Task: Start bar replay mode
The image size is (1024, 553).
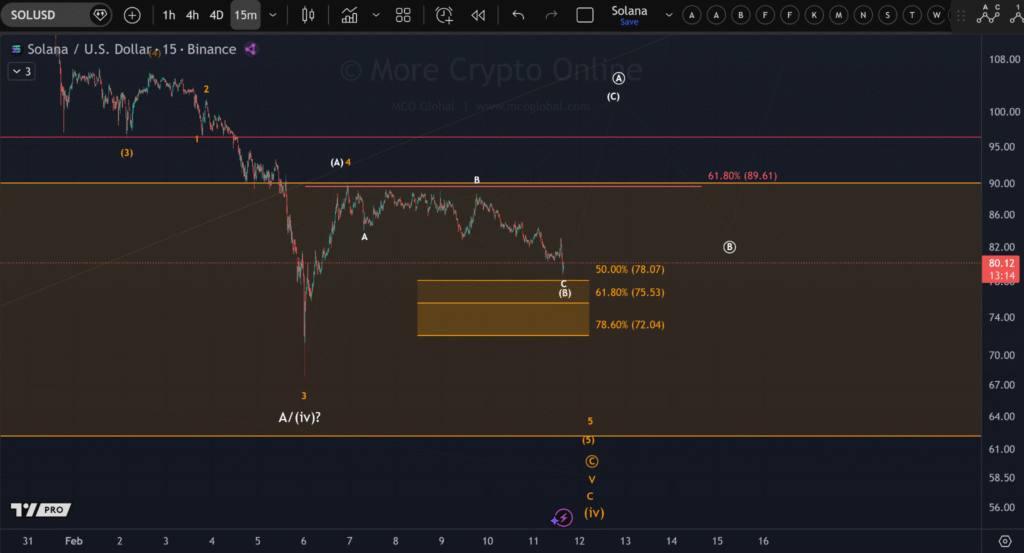Action: click(478, 15)
